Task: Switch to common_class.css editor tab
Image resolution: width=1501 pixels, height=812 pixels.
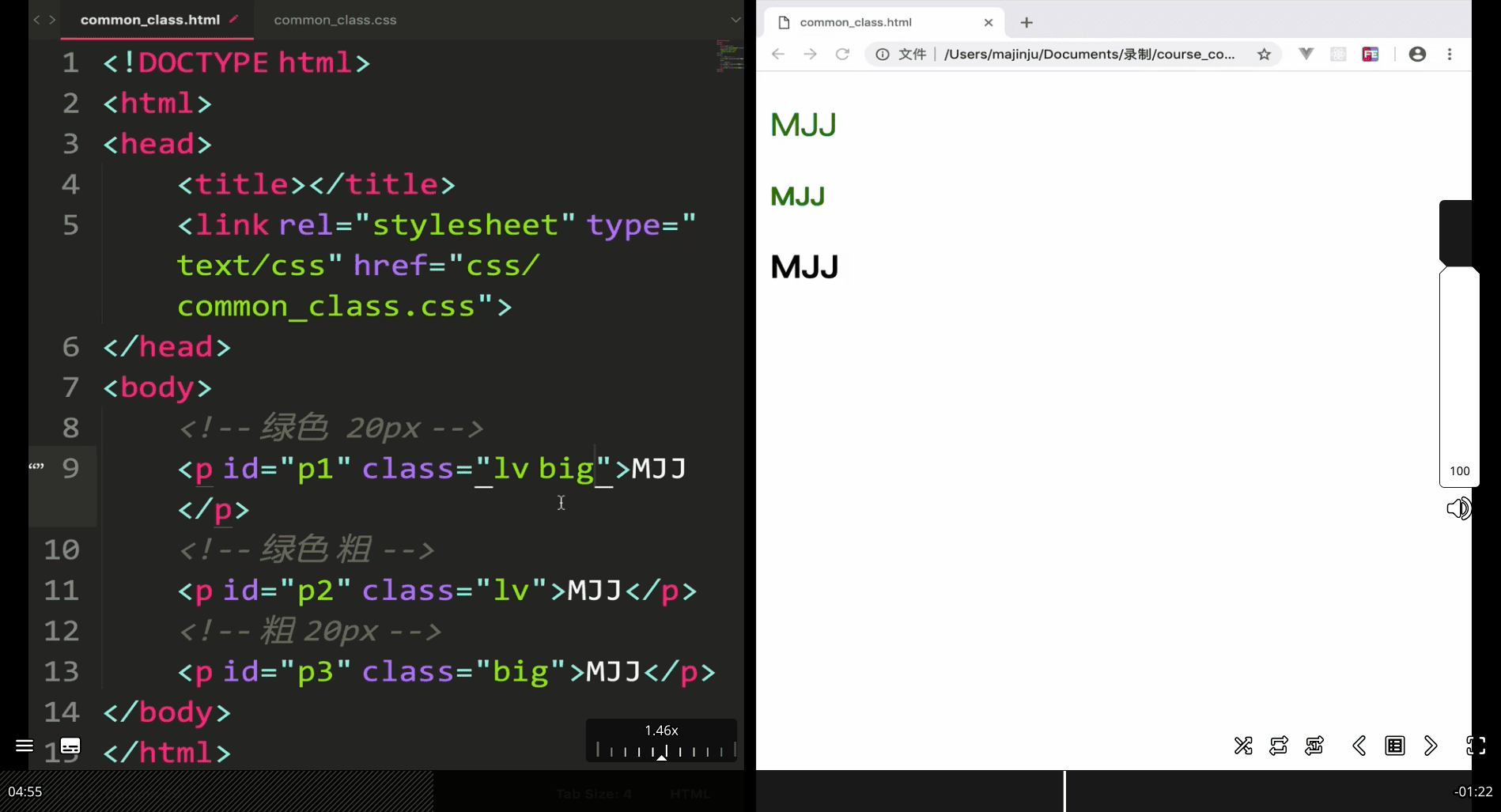Action: click(x=335, y=20)
